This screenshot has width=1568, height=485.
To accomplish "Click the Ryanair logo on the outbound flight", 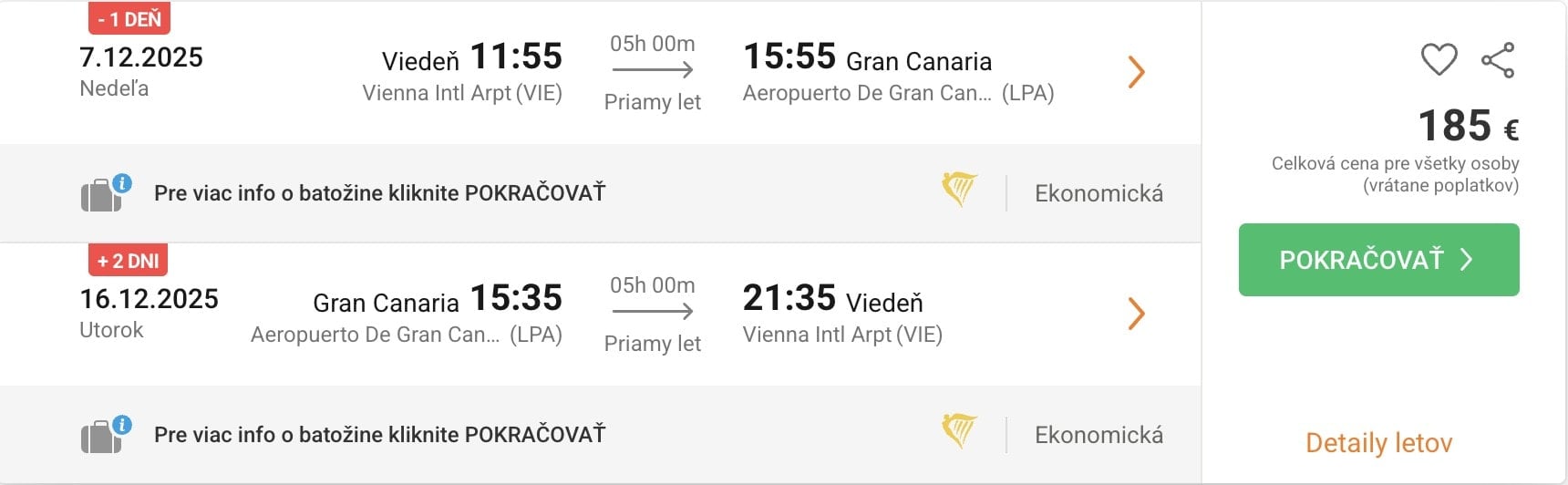I will [959, 190].
